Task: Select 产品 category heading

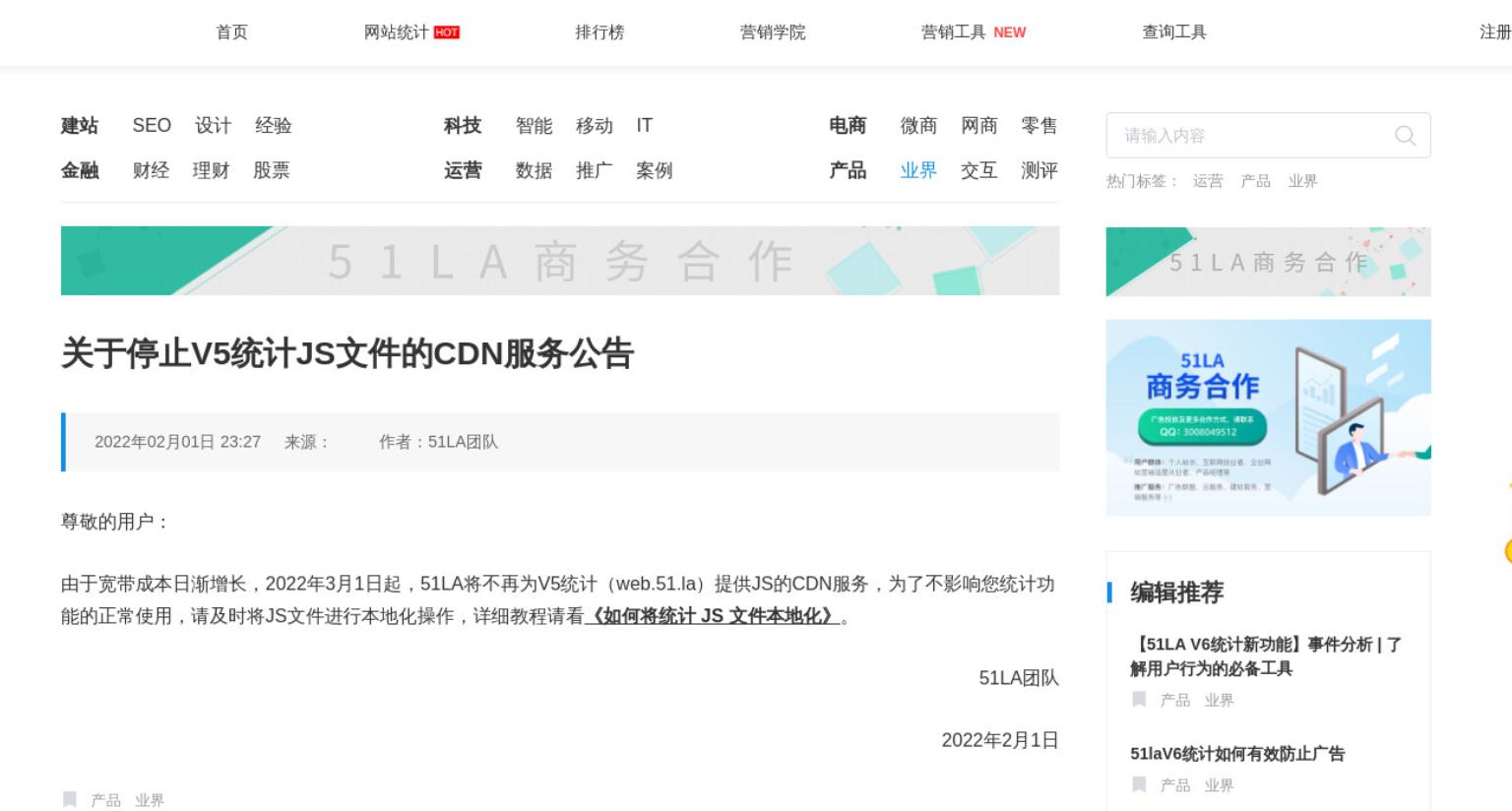Action: coord(848,170)
